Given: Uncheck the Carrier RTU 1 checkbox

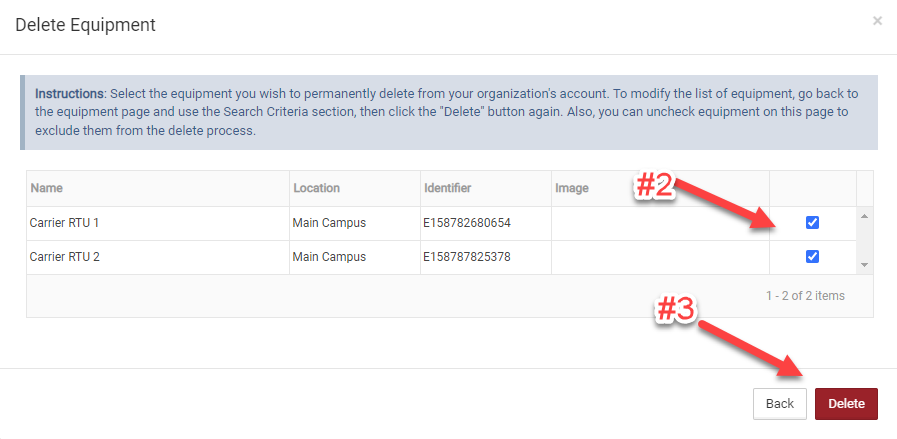Looking at the screenshot, I should point(812,223).
